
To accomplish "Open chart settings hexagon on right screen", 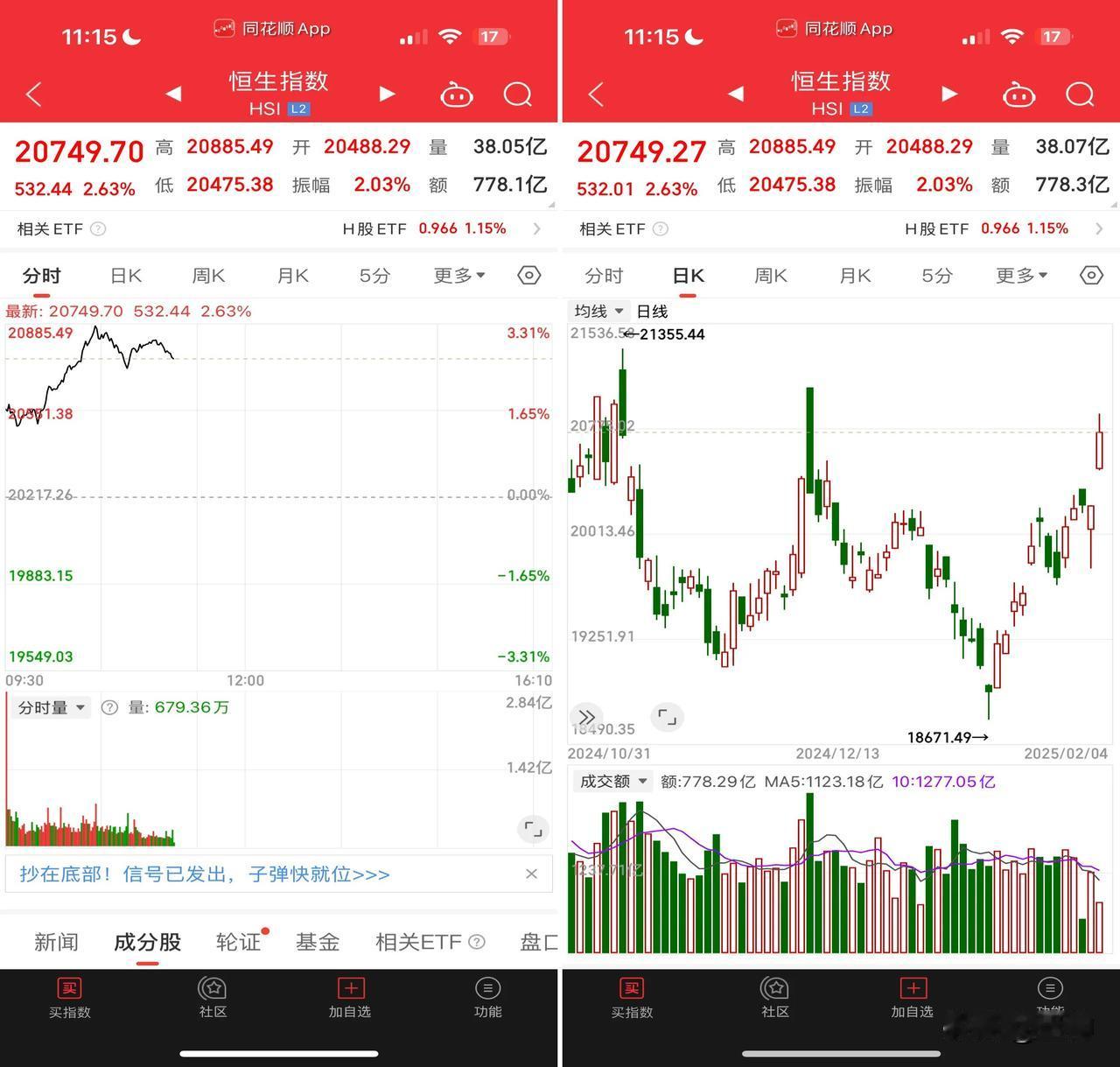I will pyautogui.click(x=1092, y=276).
